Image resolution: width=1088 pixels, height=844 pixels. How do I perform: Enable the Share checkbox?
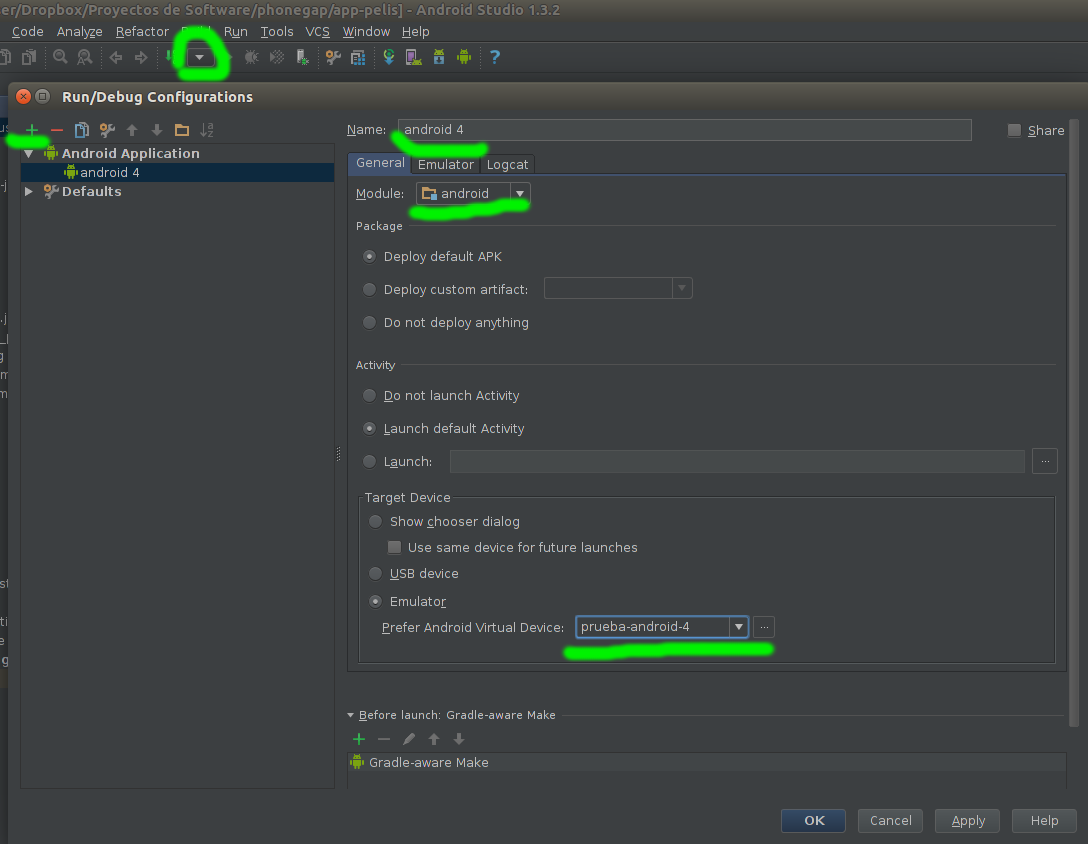click(x=1014, y=130)
